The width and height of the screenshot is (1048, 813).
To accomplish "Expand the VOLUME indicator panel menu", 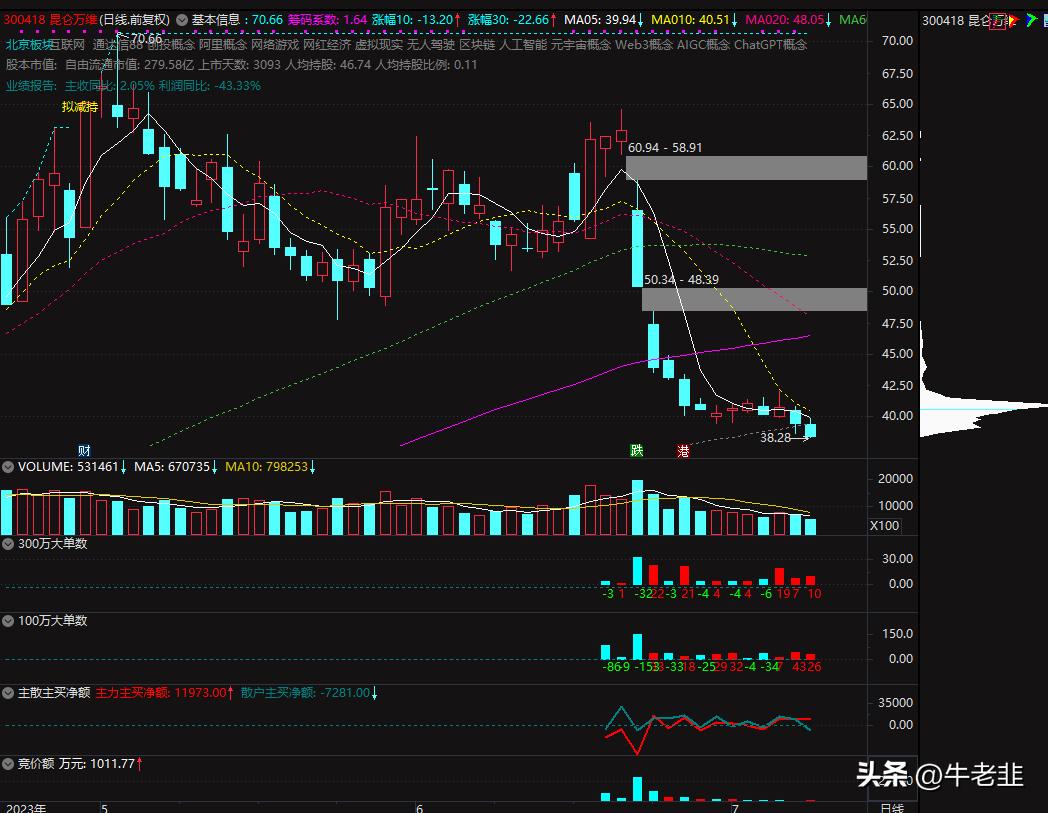I will (8, 467).
